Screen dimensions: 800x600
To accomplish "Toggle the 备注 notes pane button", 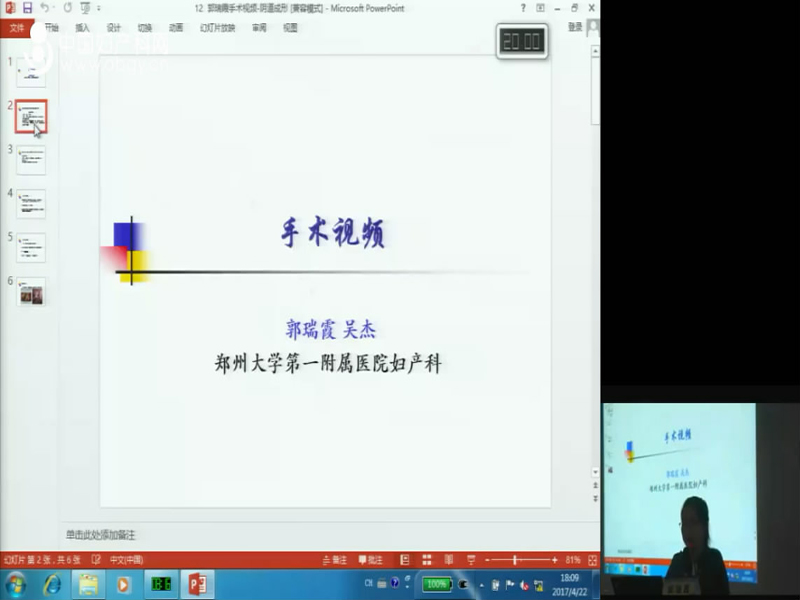I will [333, 560].
